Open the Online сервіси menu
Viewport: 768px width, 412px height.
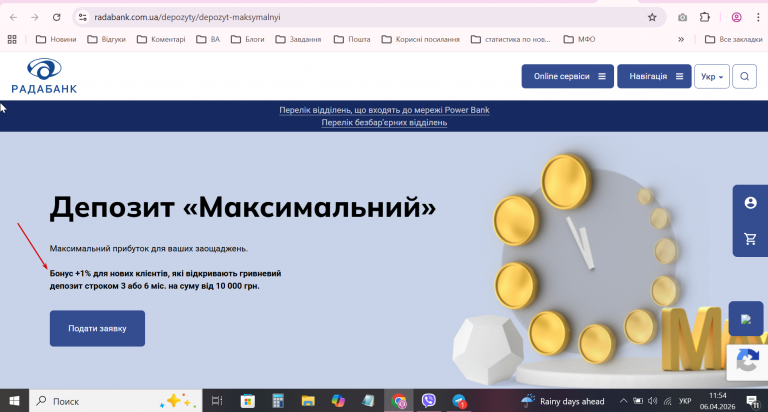click(x=568, y=76)
